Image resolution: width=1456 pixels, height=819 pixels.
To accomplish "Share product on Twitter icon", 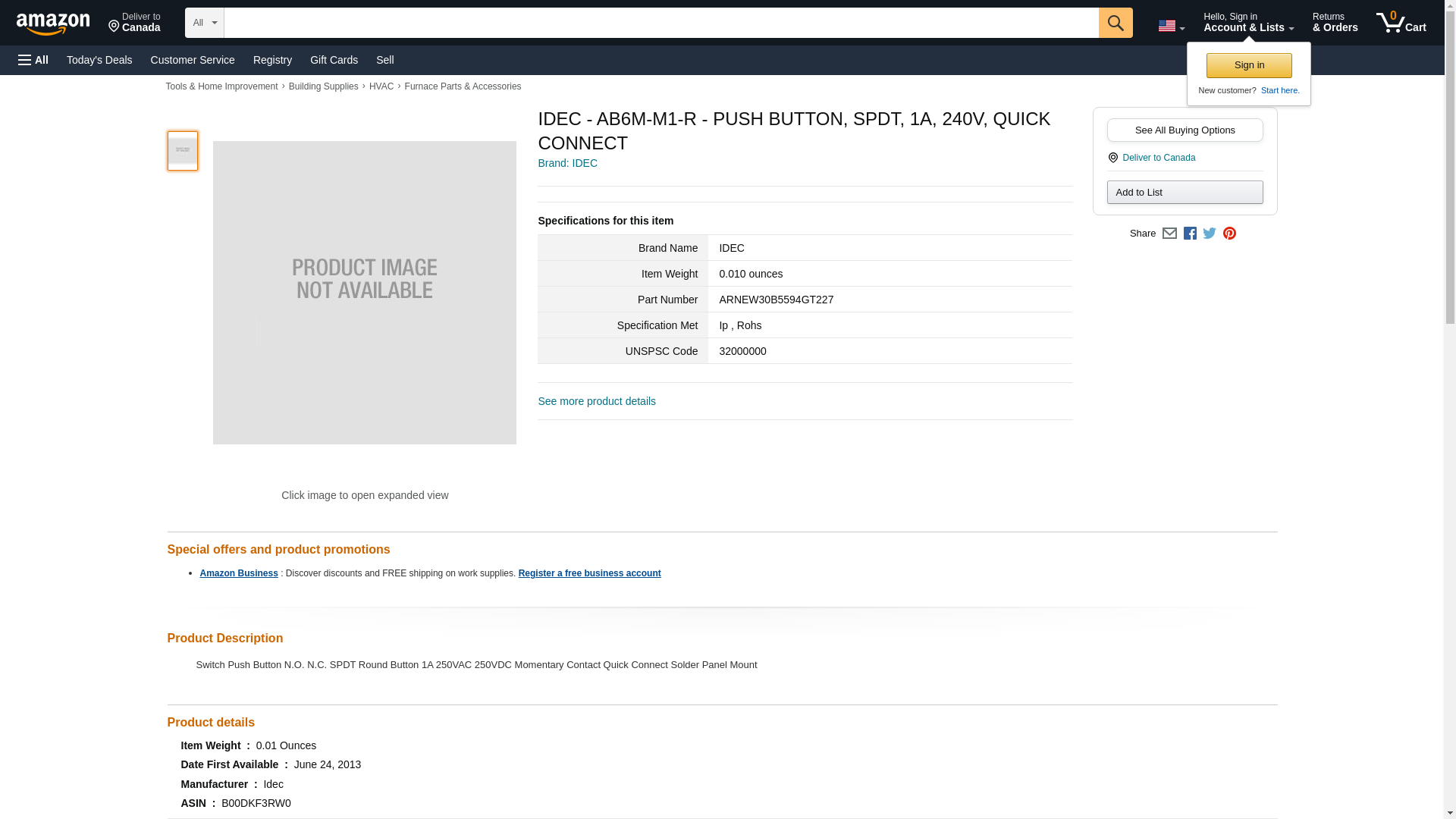I will [x=1210, y=234].
